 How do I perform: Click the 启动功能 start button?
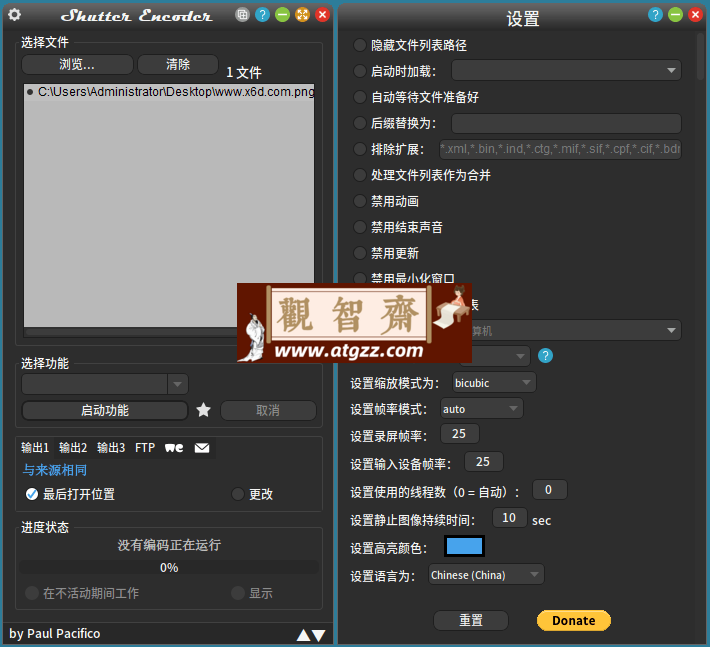pos(105,410)
